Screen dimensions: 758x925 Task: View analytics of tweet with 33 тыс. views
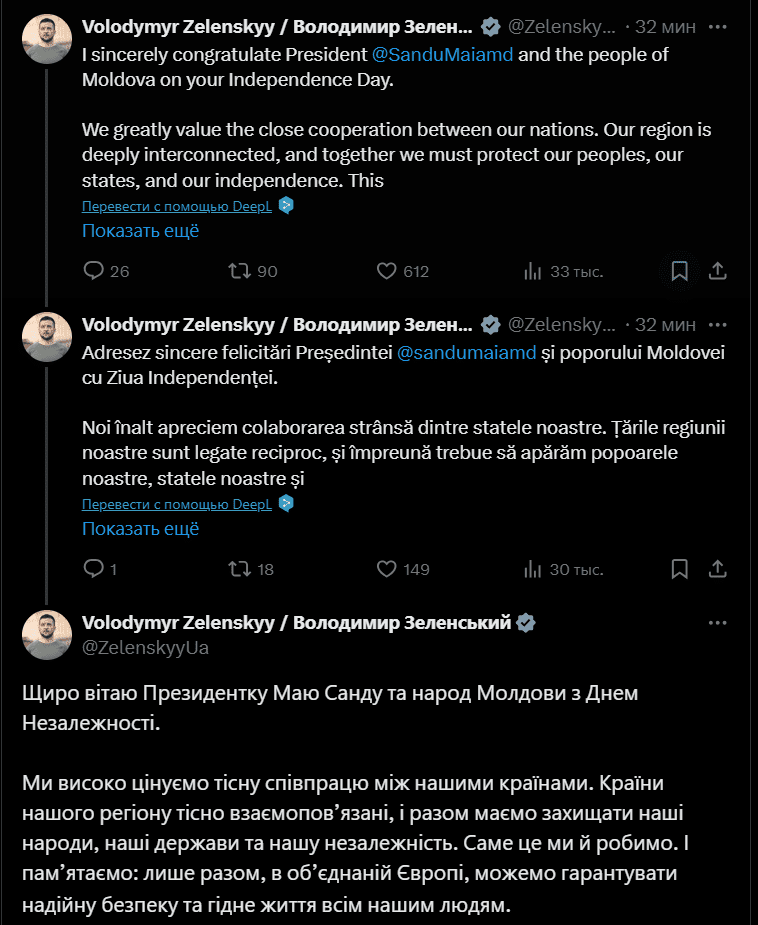pyautogui.click(x=533, y=271)
